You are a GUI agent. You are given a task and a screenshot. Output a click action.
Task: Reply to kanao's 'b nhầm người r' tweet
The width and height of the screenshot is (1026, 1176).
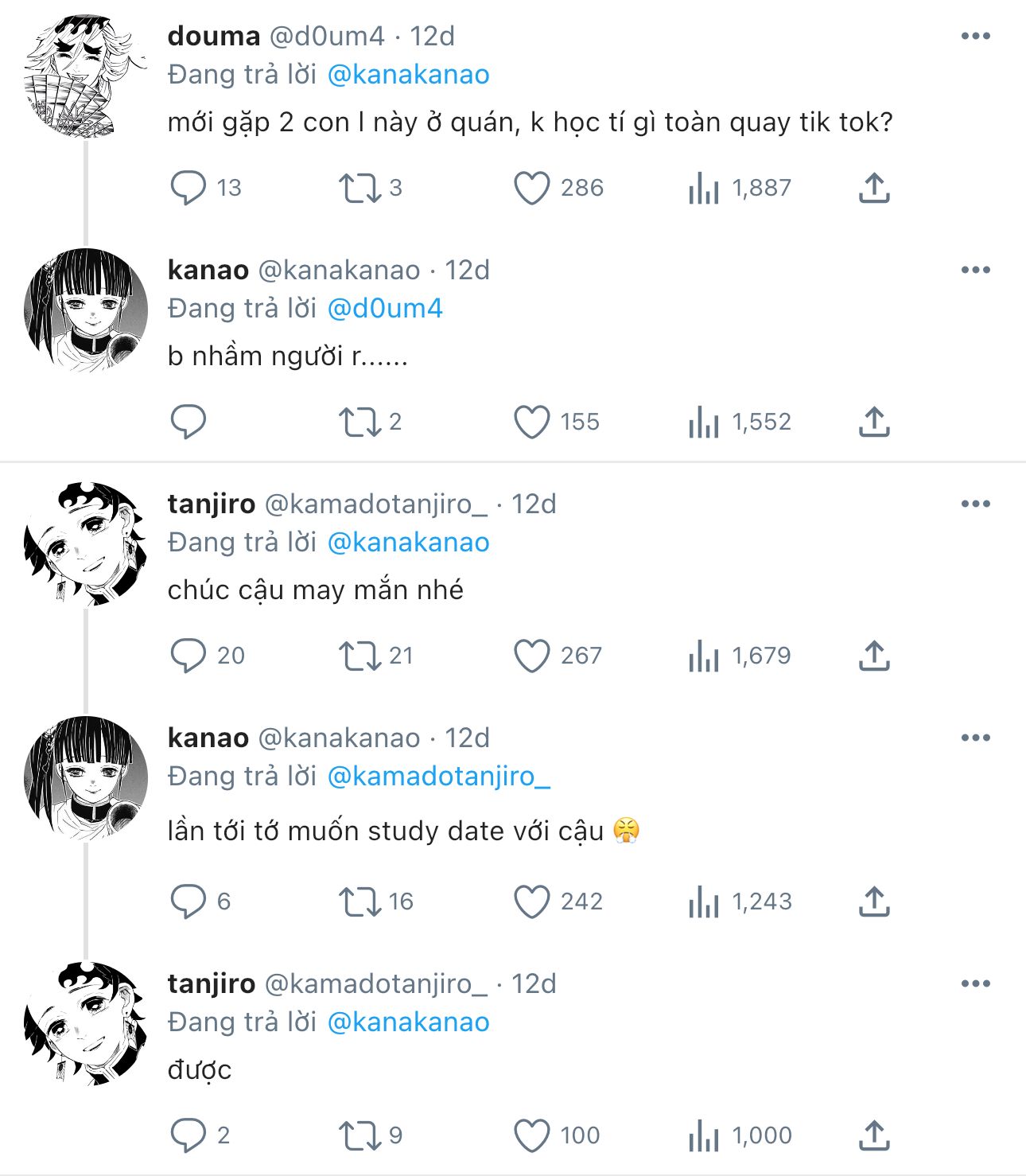188,422
